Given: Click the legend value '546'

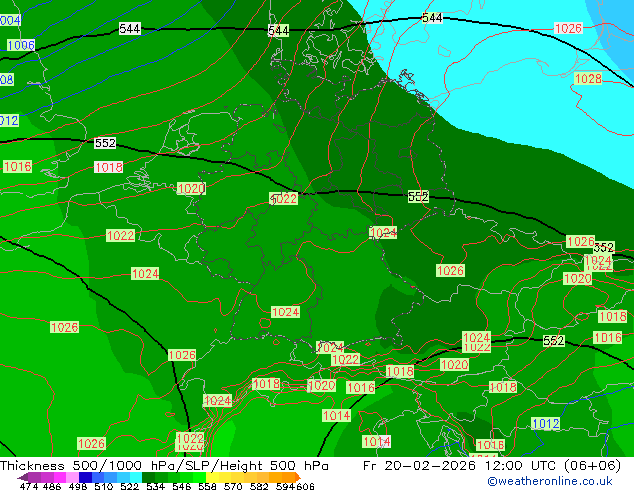Looking at the screenshot, I should pyautogui.click(x=182, y=486).
